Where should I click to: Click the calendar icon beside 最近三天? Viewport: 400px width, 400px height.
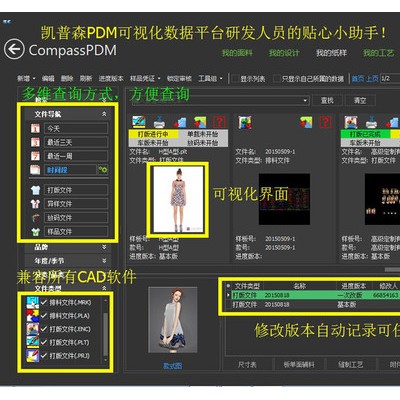coord(35,142)
